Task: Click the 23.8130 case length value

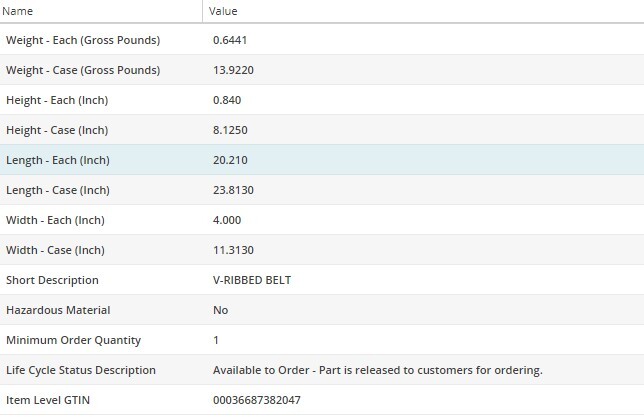Action: pos(234,190)
